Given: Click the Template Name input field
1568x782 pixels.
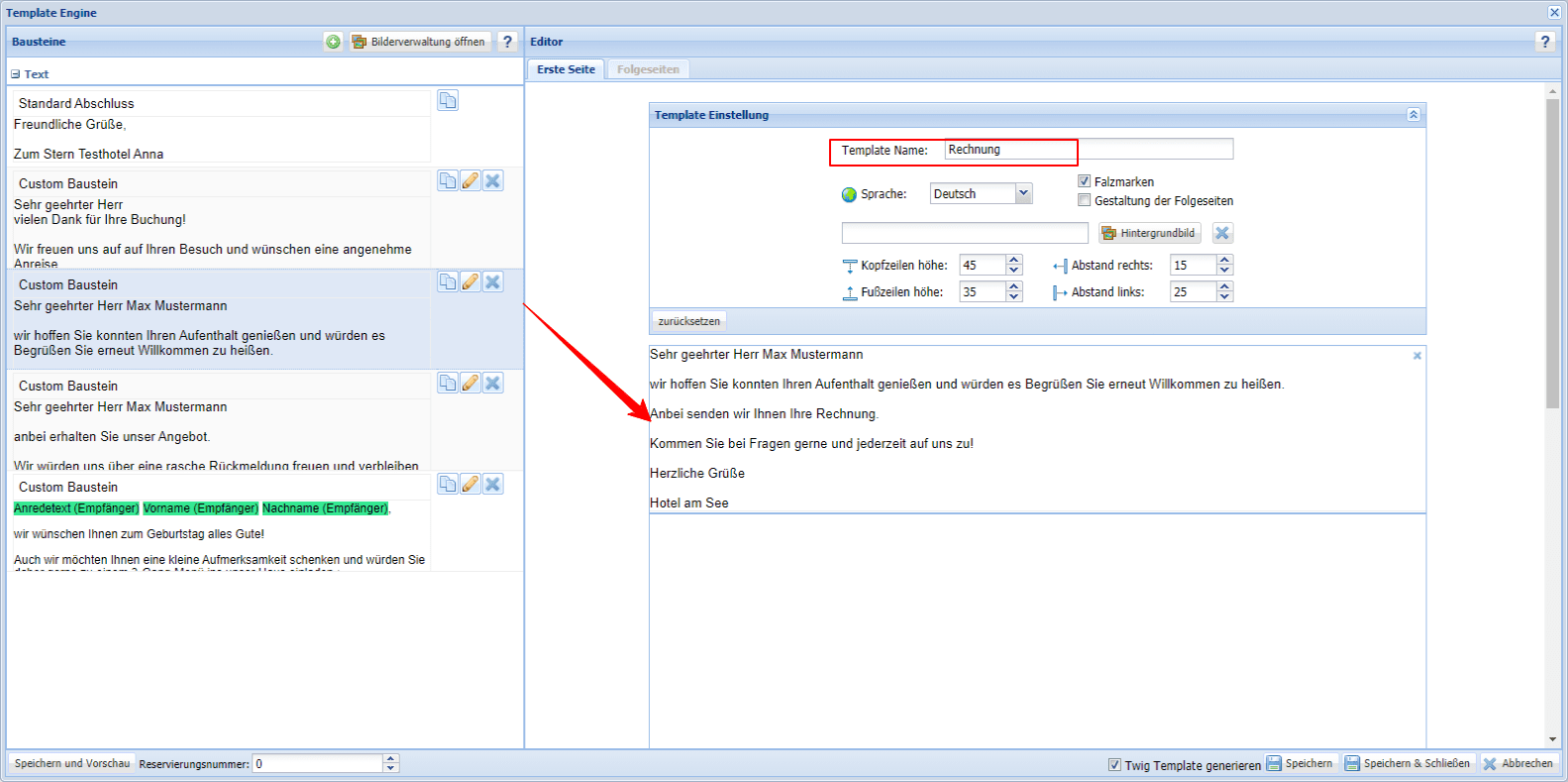Looking at the screenshot, I should 1088,150.
